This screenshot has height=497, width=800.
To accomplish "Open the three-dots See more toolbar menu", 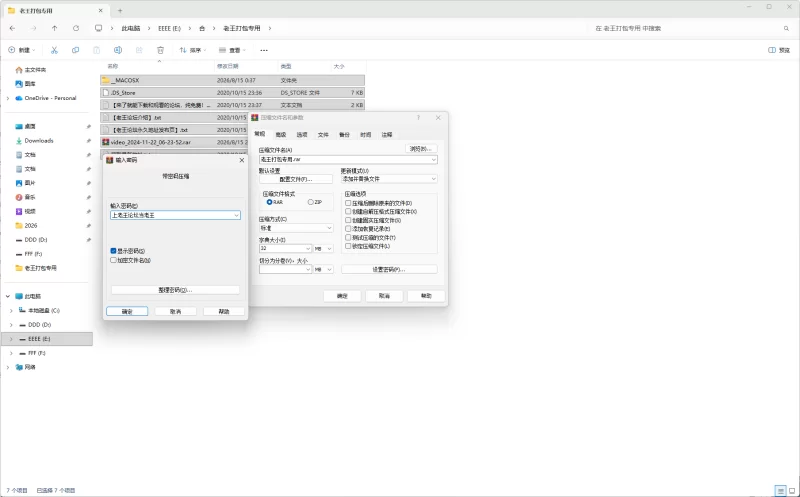I will coord(264,50).
